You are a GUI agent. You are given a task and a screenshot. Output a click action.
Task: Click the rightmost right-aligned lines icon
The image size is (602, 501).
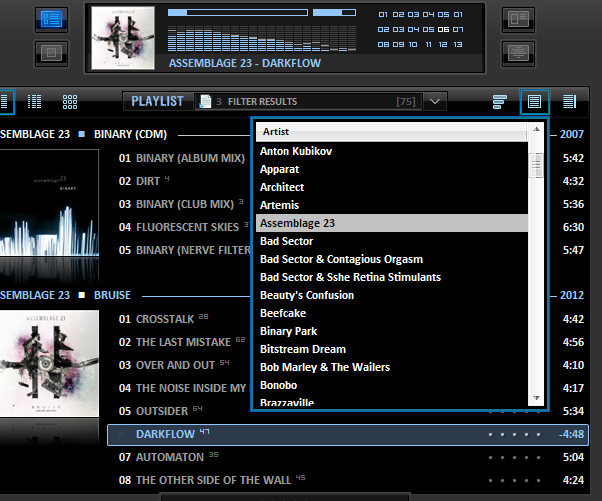(x=569, y=101)
